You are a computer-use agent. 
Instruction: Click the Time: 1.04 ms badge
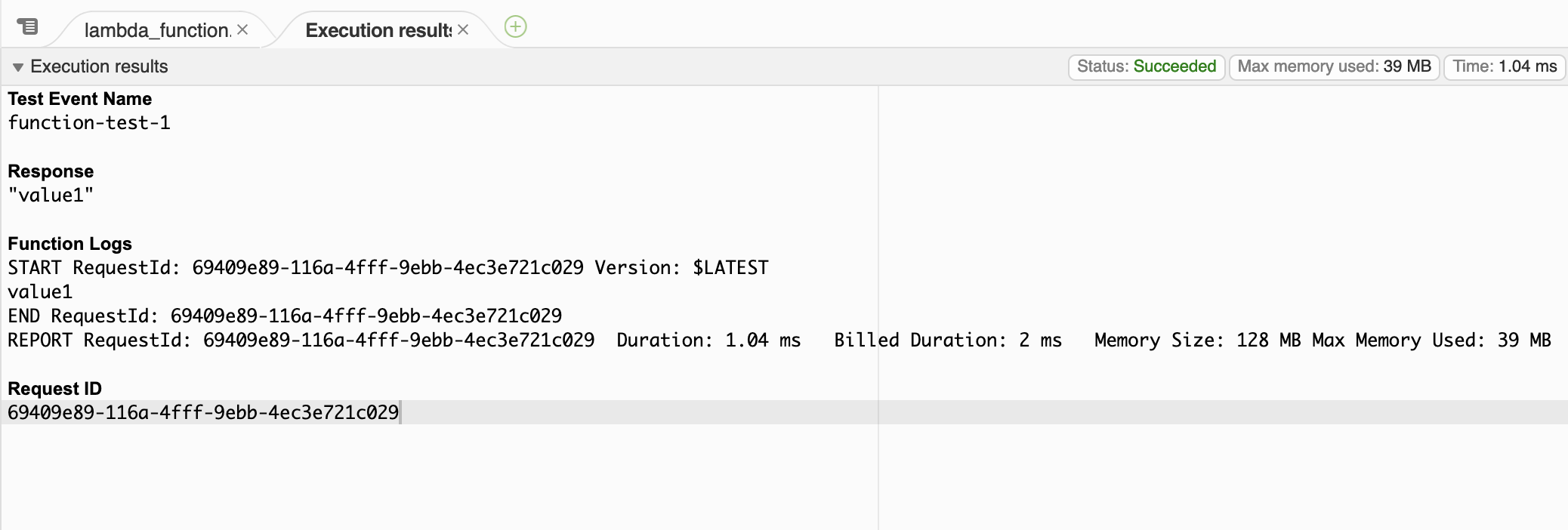1503,66
